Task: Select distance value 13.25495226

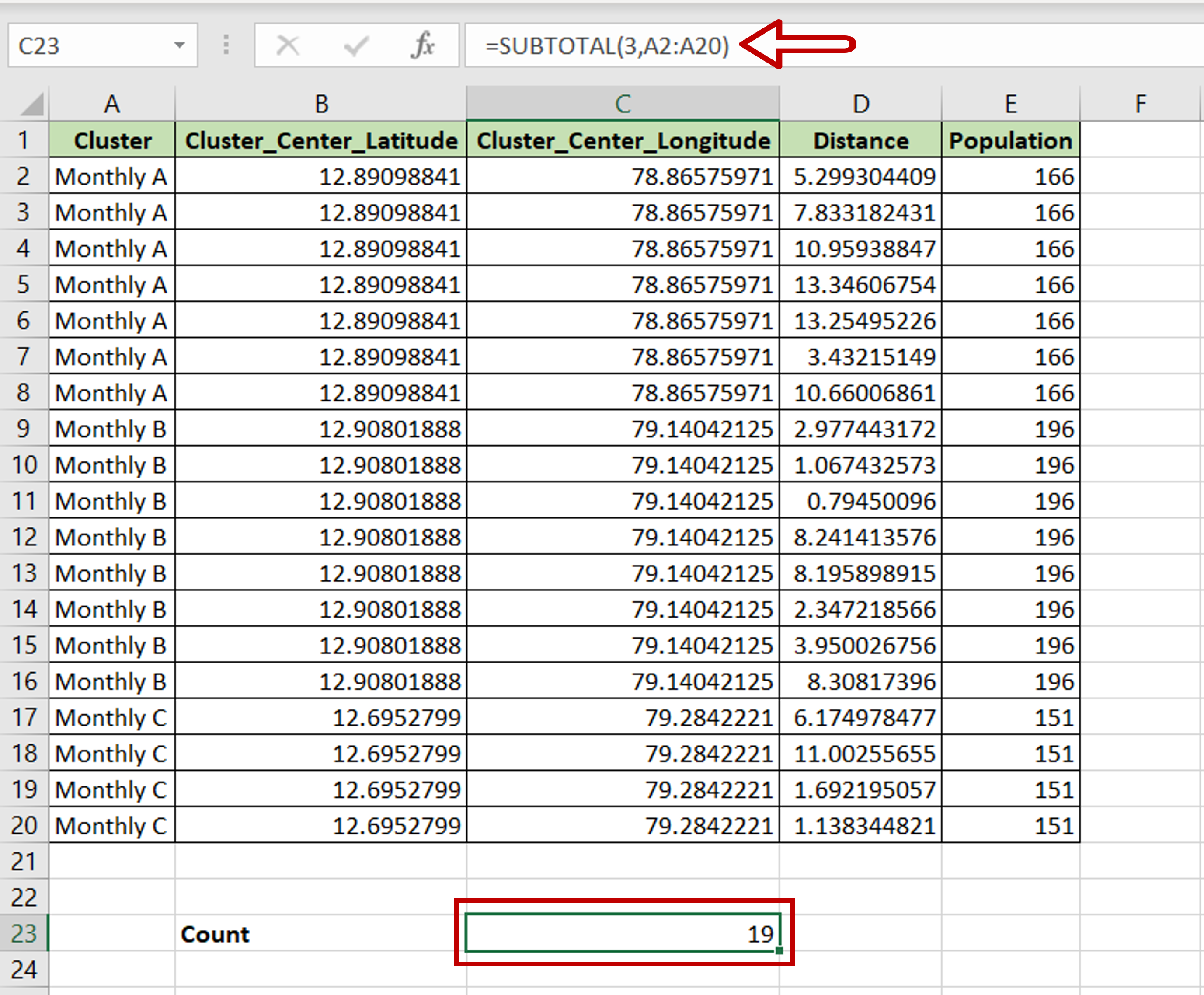Action: point(860,321)
